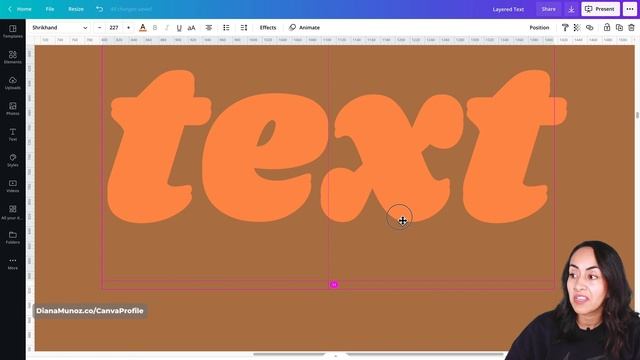The height and width of the screenshot is (360, 640).
Task: Open the More sidebar tab
Action: point(13,263)
